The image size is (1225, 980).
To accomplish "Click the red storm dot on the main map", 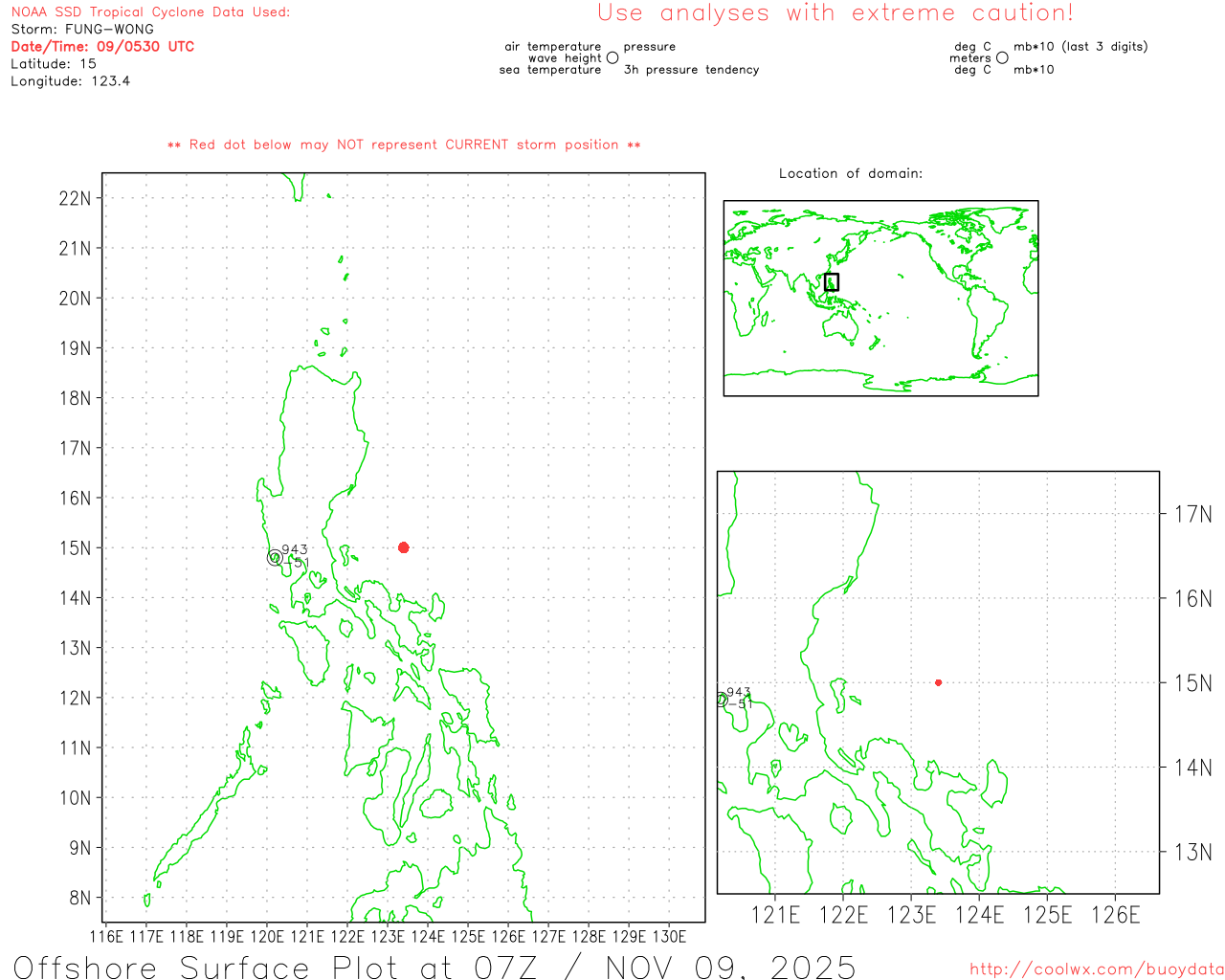I will (403, 547).
